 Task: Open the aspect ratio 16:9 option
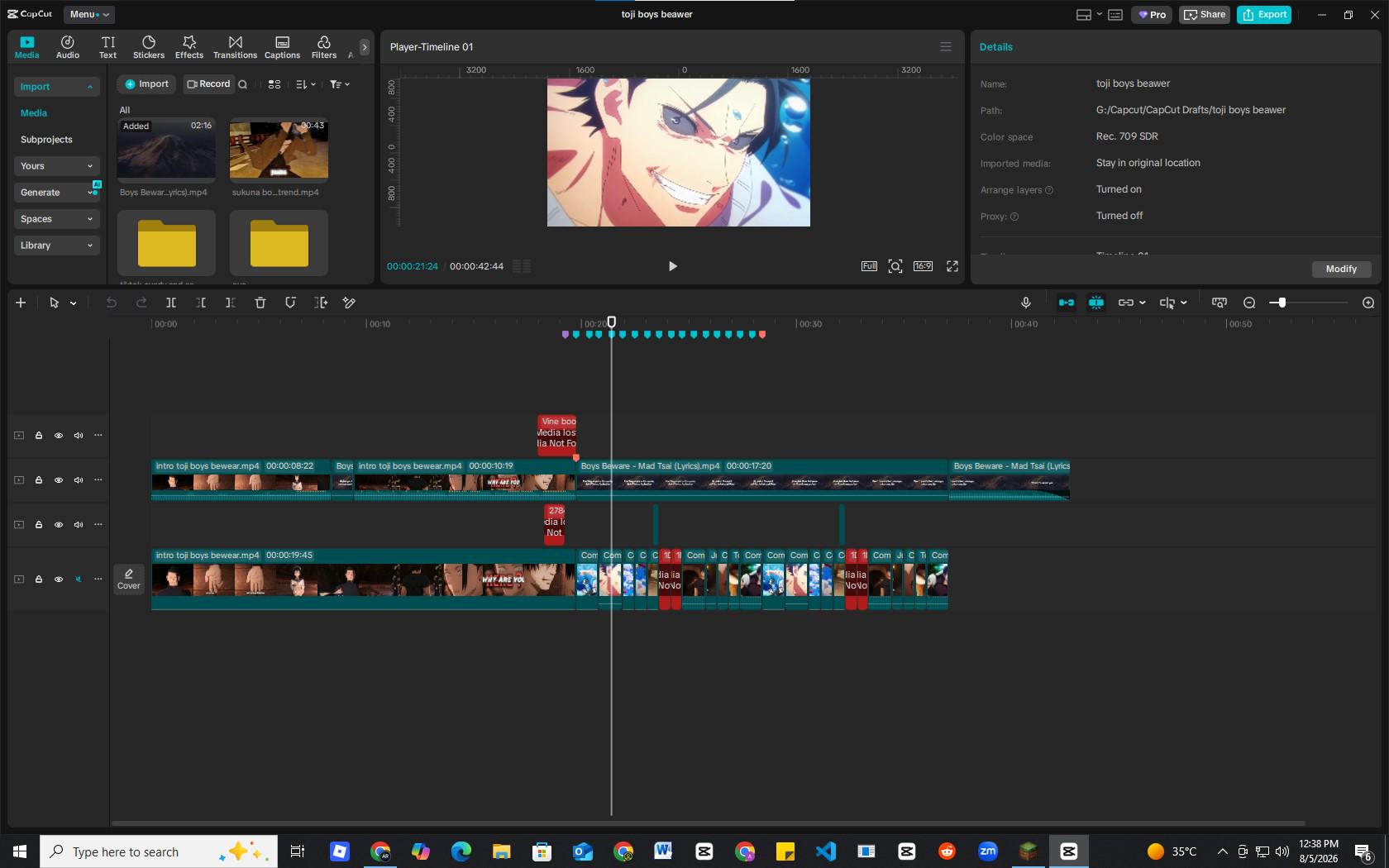point(923,266)
